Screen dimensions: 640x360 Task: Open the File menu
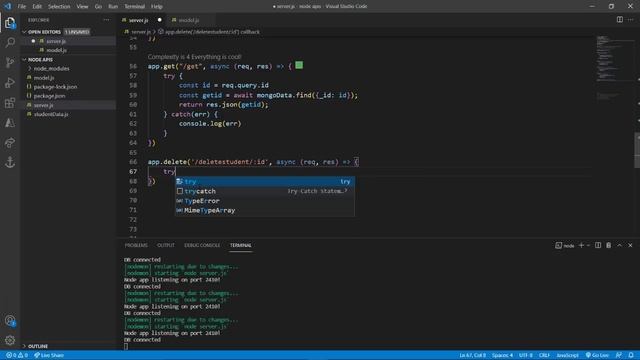pos(22,7)
